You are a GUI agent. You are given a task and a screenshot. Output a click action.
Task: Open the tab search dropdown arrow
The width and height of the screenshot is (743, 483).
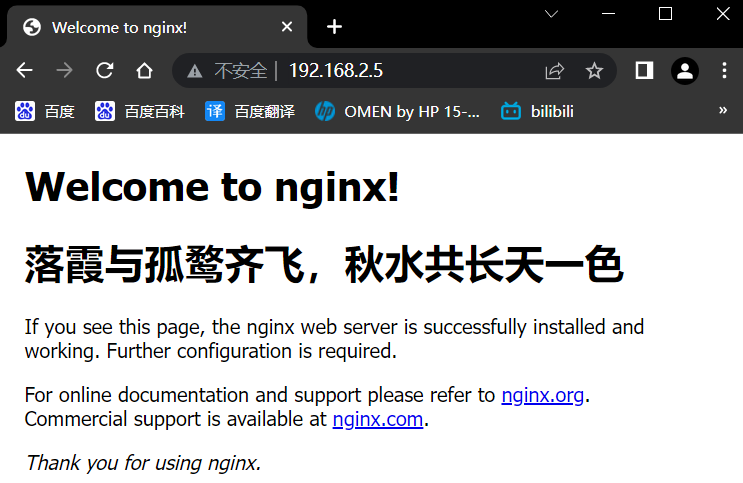point(551,14)
